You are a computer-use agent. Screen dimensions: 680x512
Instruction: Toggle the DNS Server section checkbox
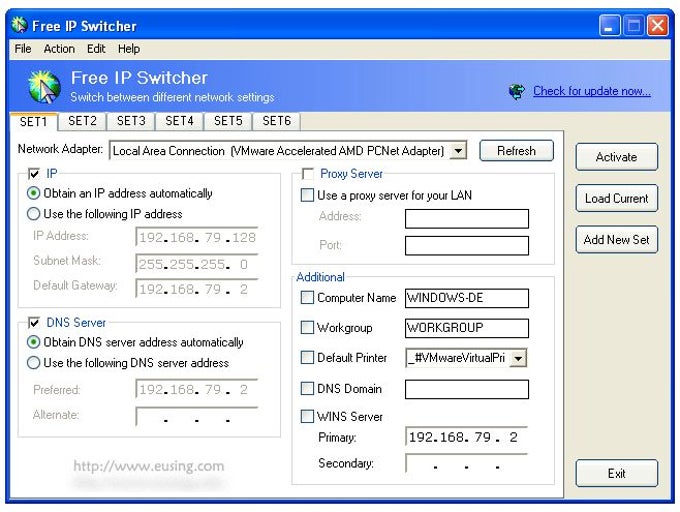pyautogui.click(x=34, y=323)
